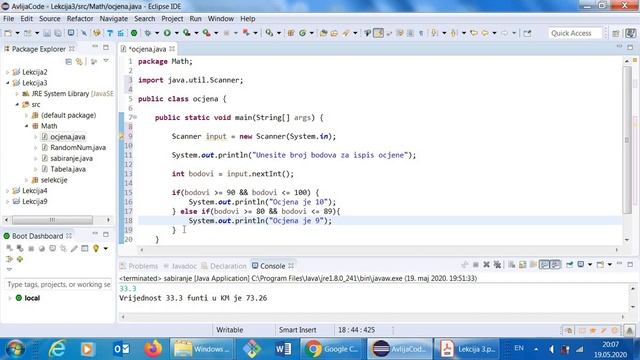The image size is (640, 360).
Task: Click the Windows Start button
Action: pos(15,349)
